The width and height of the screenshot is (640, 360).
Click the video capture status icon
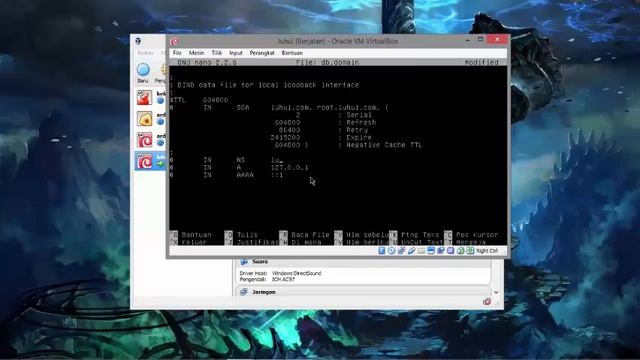(x=441, y=251)
